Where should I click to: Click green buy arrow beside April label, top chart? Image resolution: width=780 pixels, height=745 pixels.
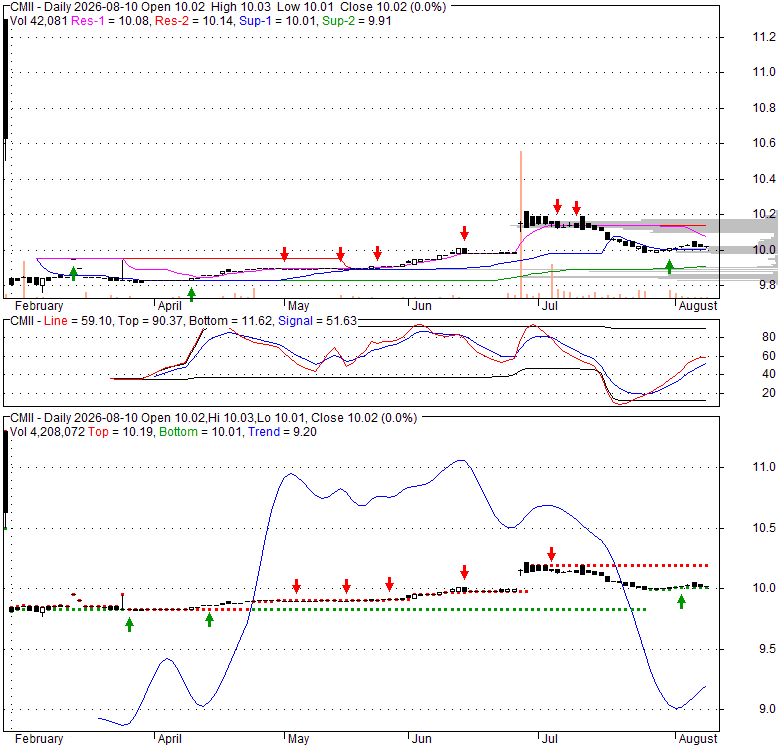pyautogui.click(x=192, y=294)
